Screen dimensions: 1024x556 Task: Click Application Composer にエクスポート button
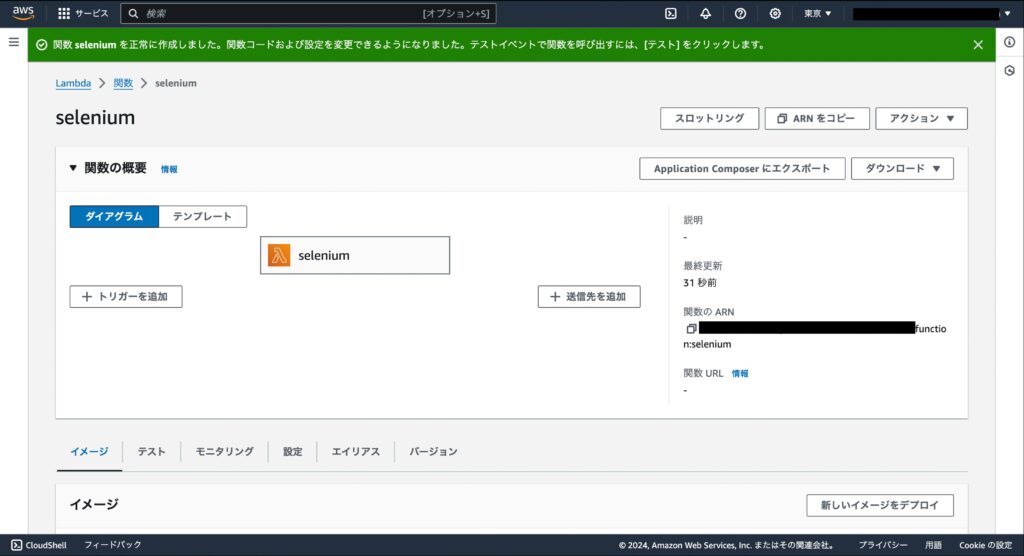tap(742, 169)
